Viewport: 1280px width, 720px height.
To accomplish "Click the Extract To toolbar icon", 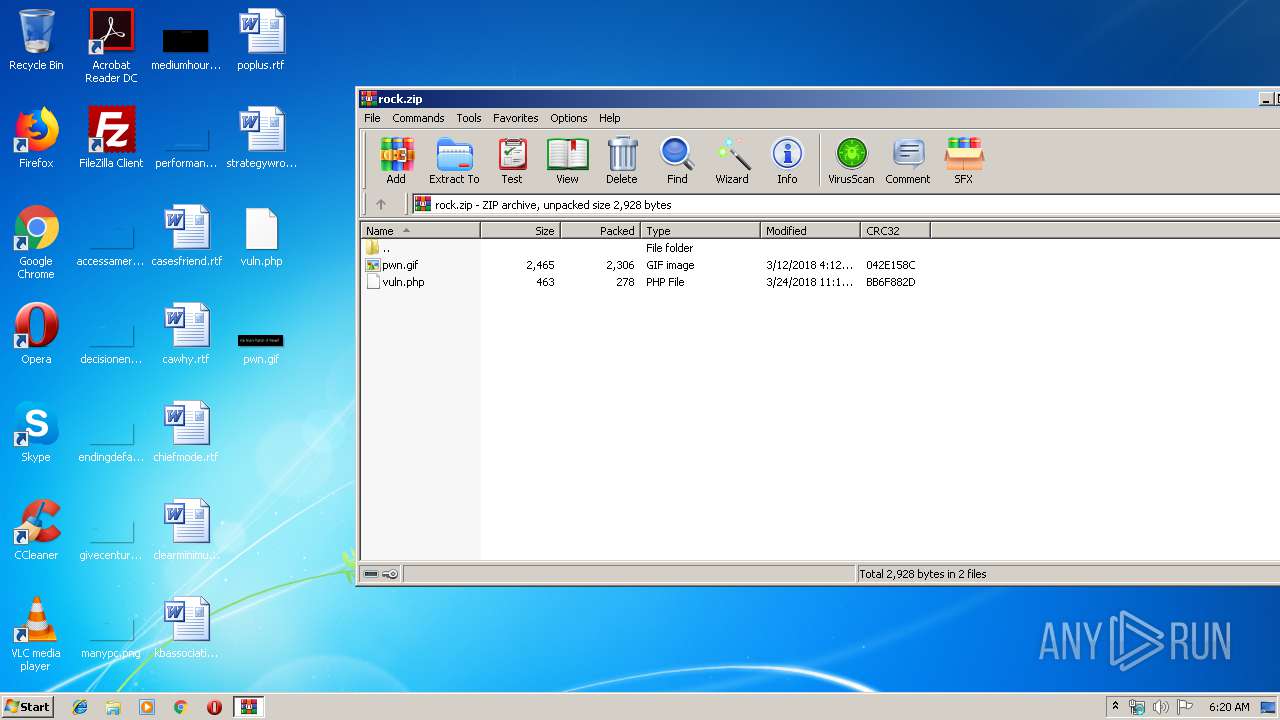I will point(454,161).
